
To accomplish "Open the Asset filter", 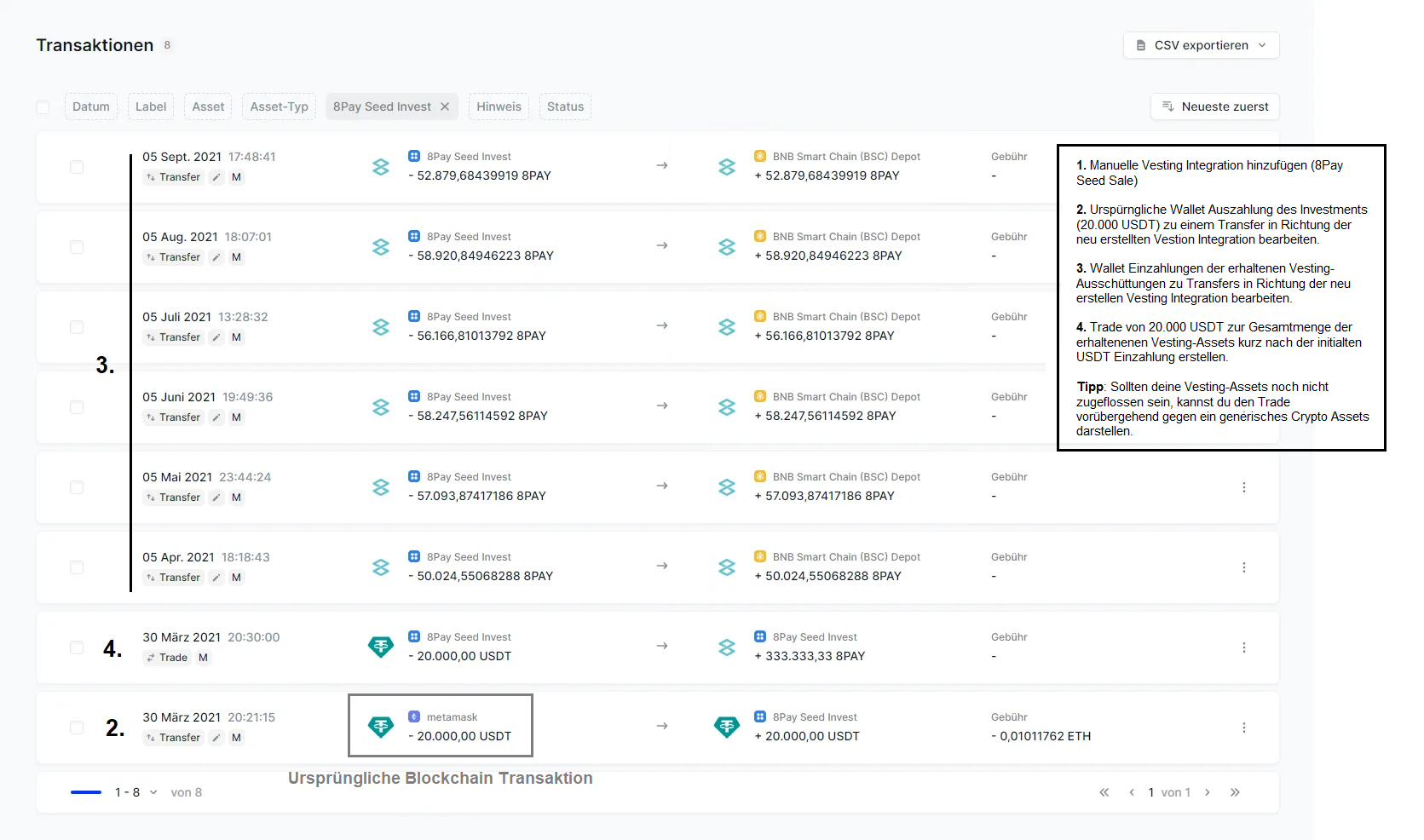I will point(208,106).
